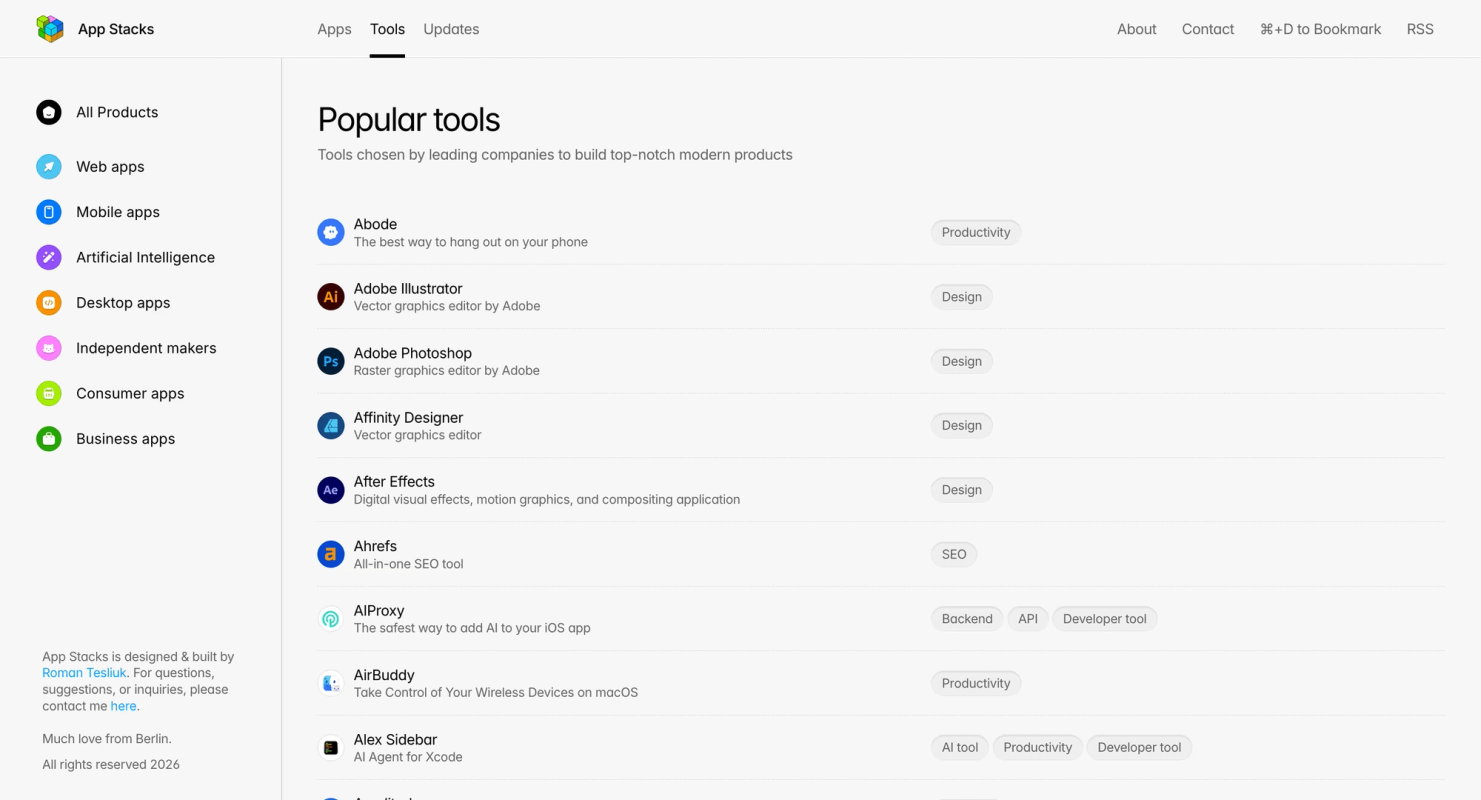This screenshot has width=1481, height=800.
Task: Click the Roman Tesliuk link
Action: 84,673
